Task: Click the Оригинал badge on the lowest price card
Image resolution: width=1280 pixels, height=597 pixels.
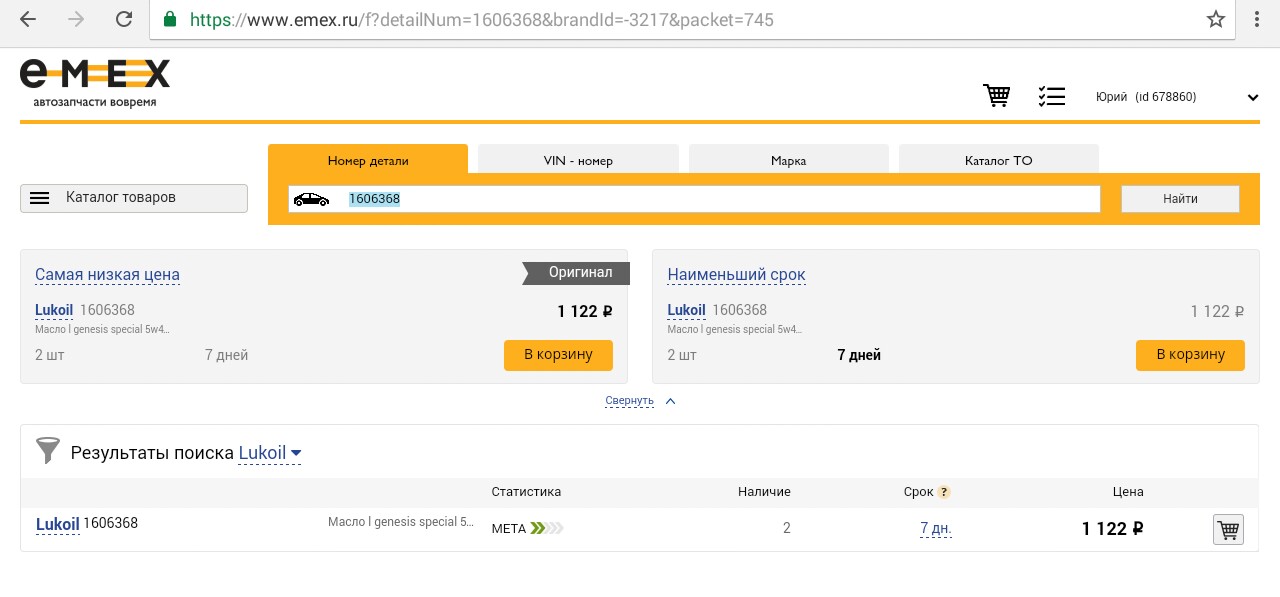Action: click(x=576, y=272)
